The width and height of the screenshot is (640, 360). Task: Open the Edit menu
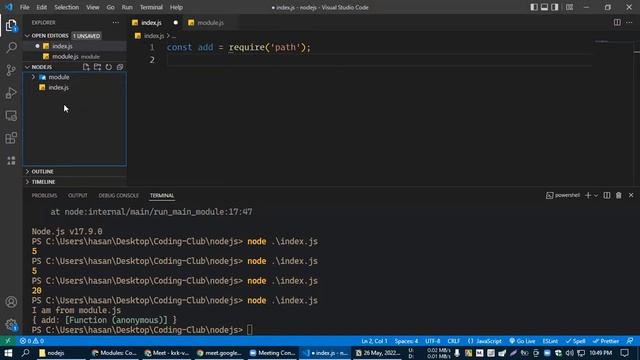point(42,7)
